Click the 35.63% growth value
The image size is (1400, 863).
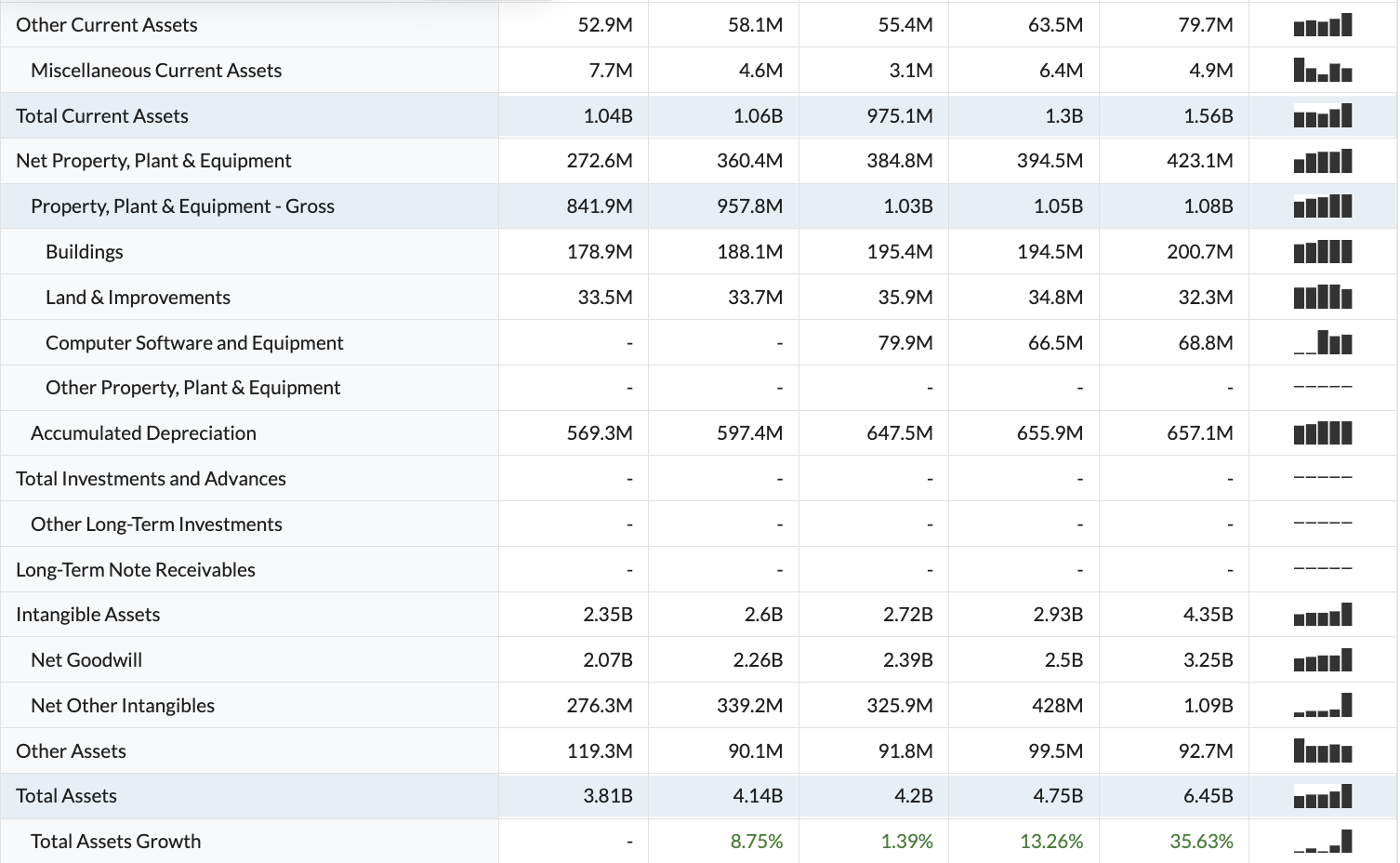click(1202, 842)
